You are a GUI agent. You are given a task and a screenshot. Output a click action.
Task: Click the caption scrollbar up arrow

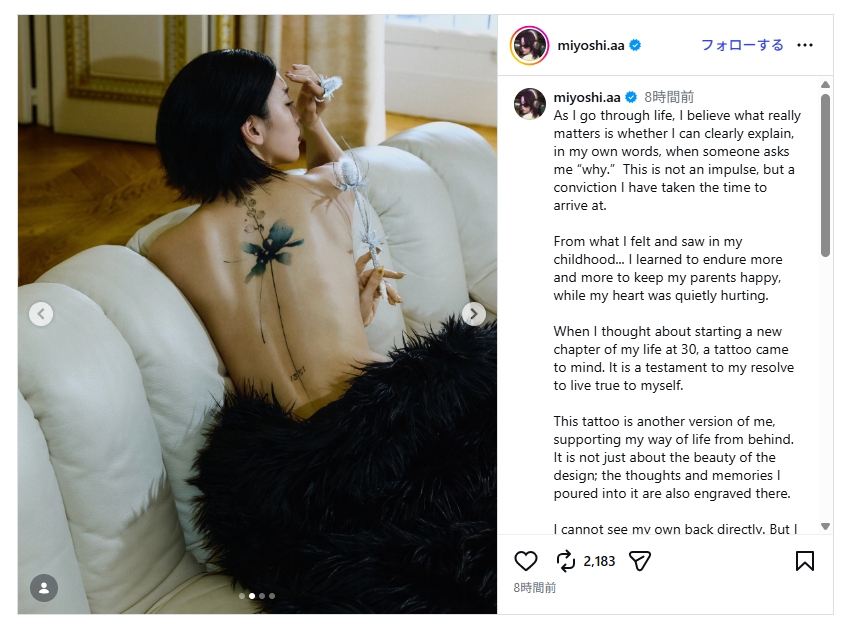pos(826,85)
